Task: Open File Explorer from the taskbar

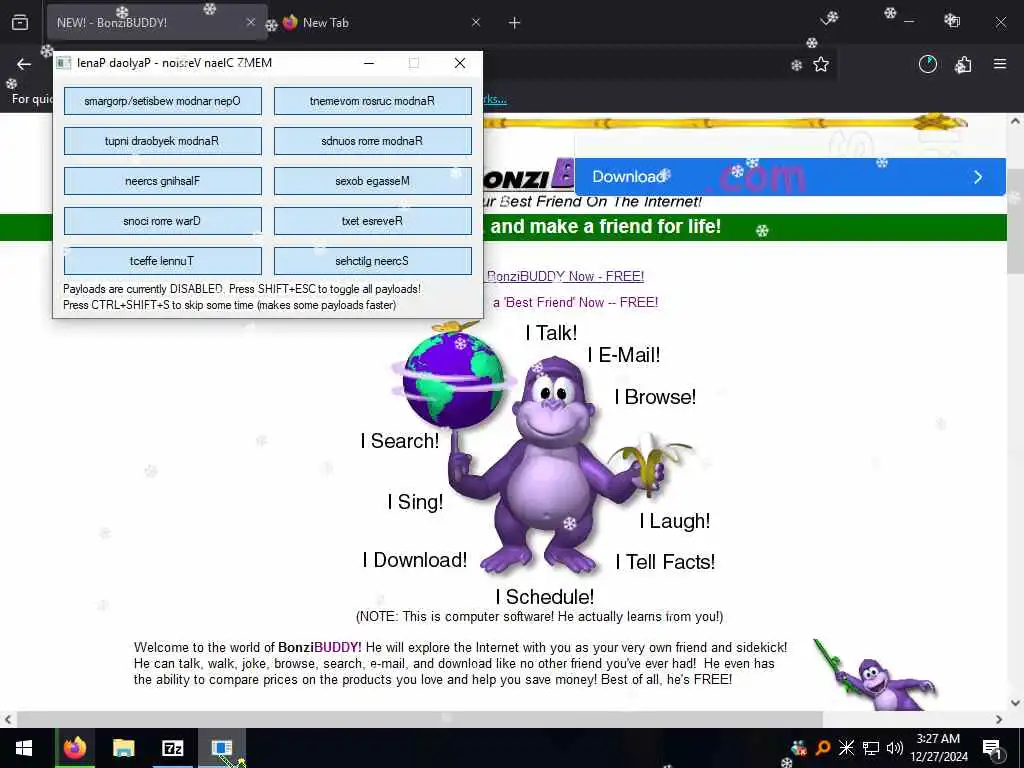Action: 123,748
